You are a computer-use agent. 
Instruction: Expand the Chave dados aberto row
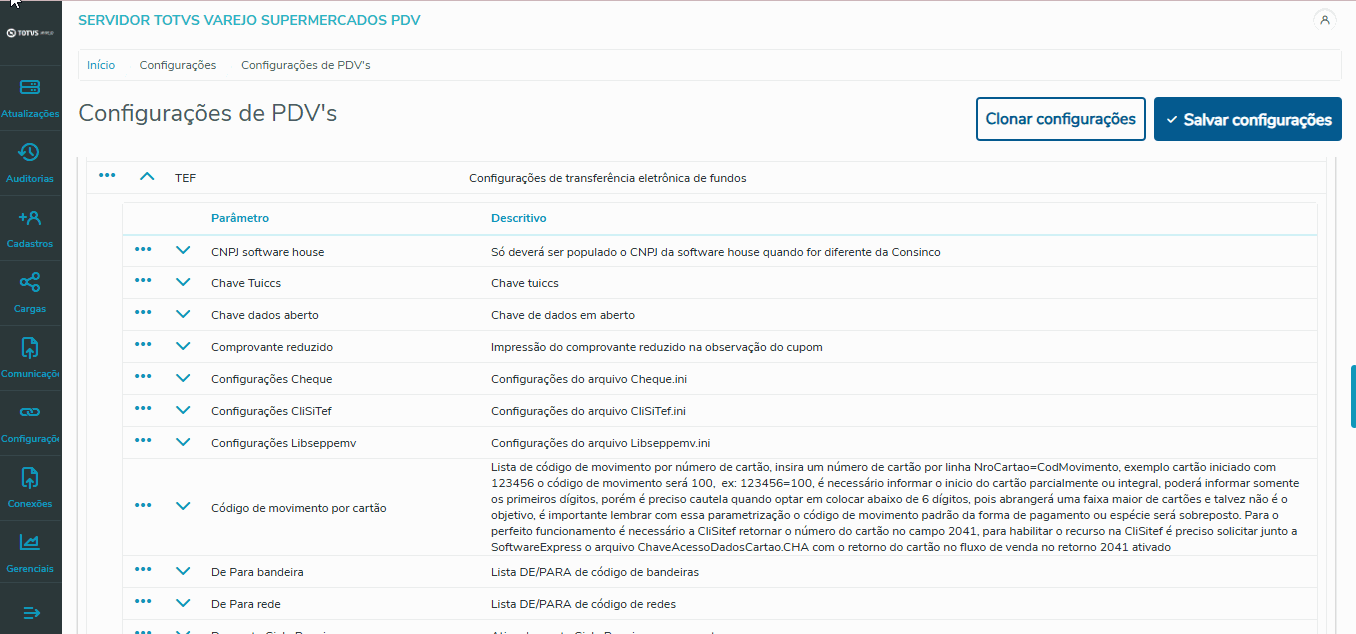click(x=183, y=313)
